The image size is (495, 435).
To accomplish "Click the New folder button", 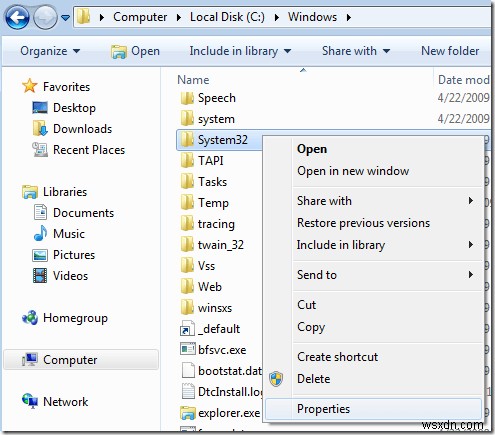I will (450, 51).
